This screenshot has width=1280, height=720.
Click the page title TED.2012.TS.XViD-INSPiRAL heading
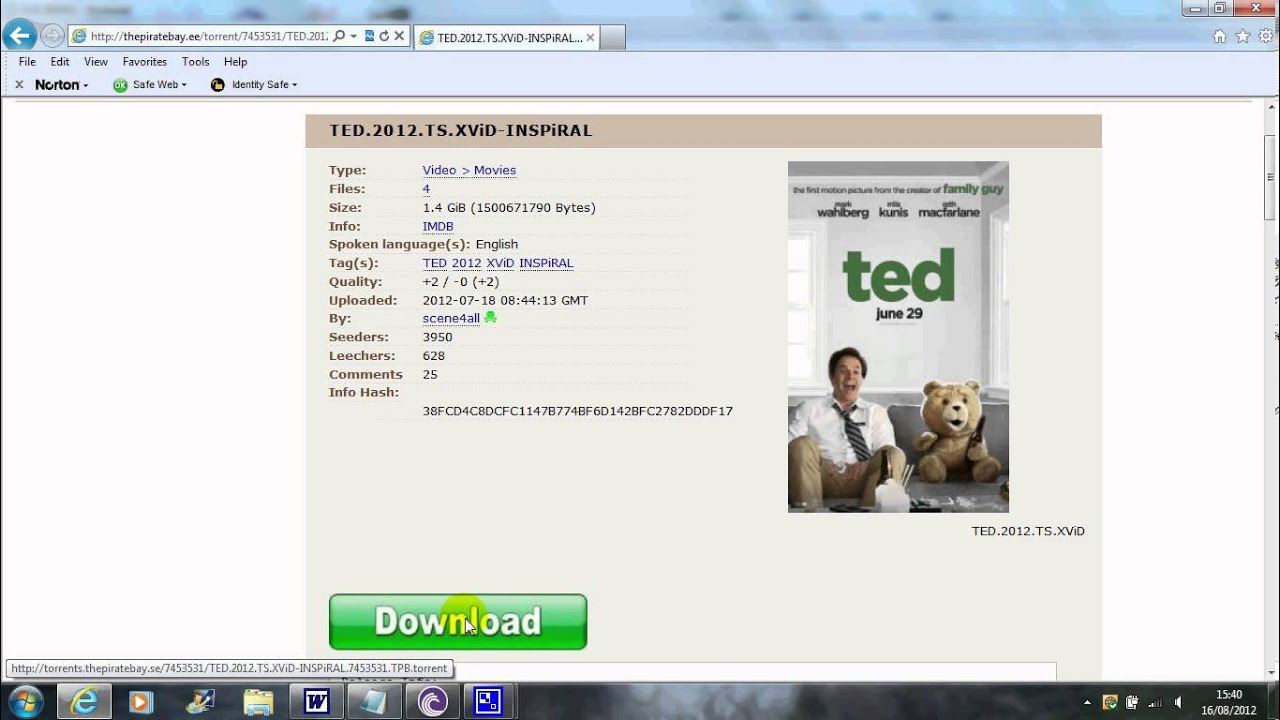[x=461, y=130]
